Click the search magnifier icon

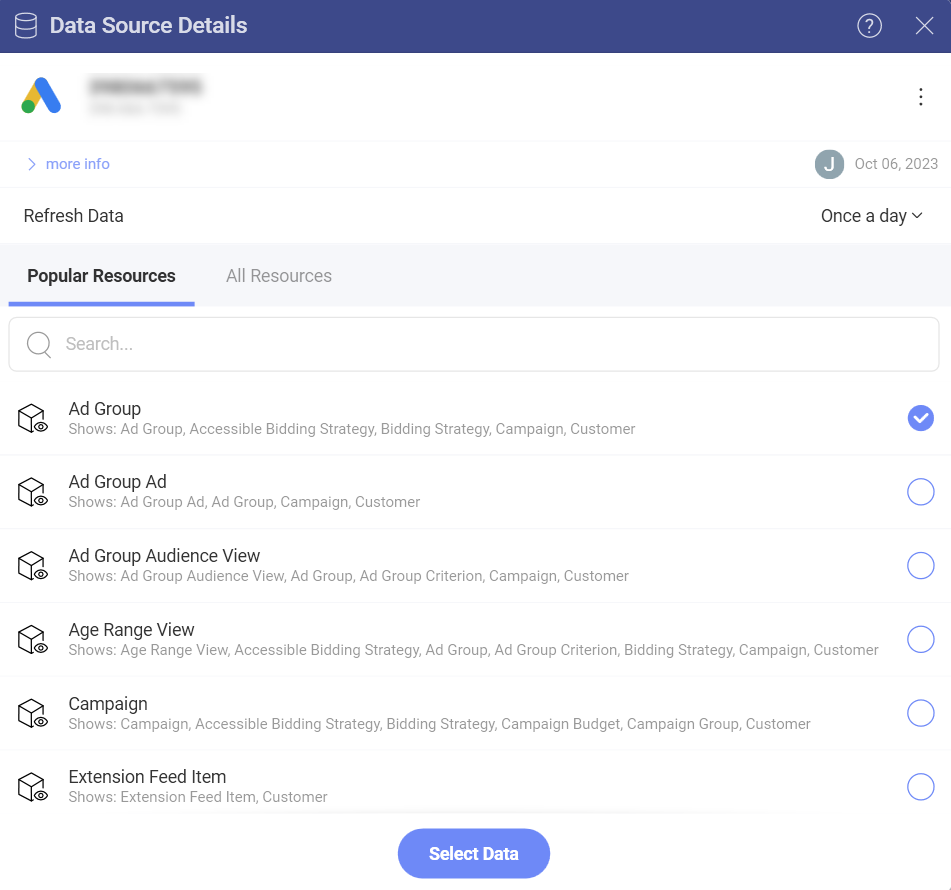(39, 345)
